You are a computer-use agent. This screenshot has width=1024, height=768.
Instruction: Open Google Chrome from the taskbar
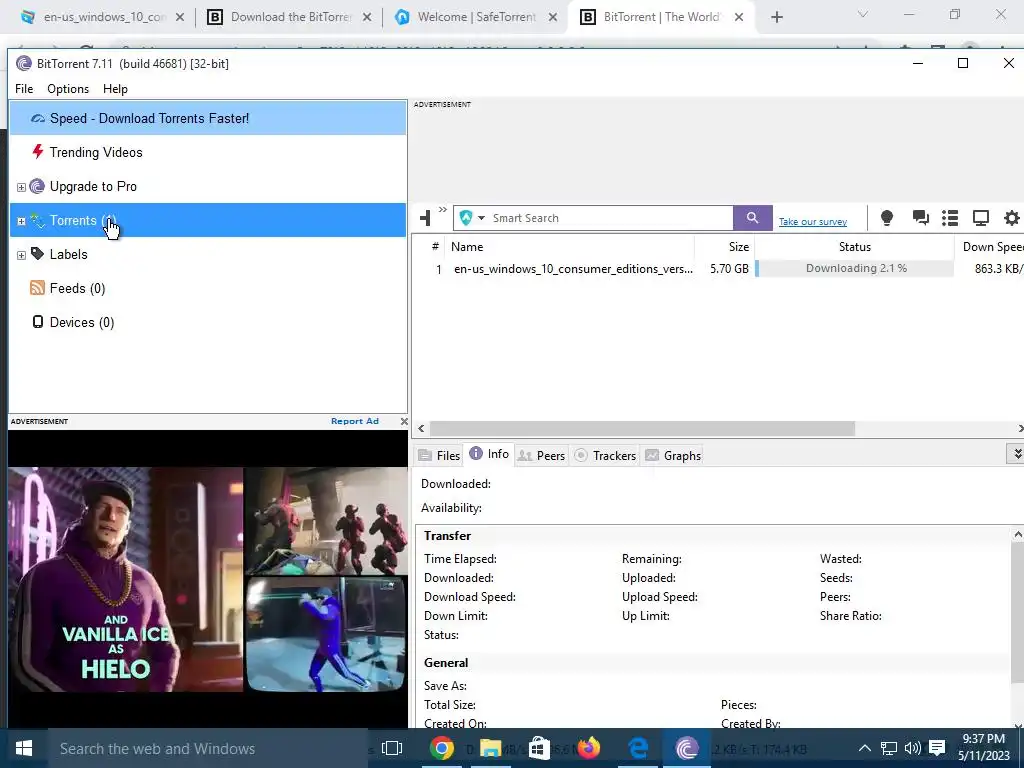441,748
